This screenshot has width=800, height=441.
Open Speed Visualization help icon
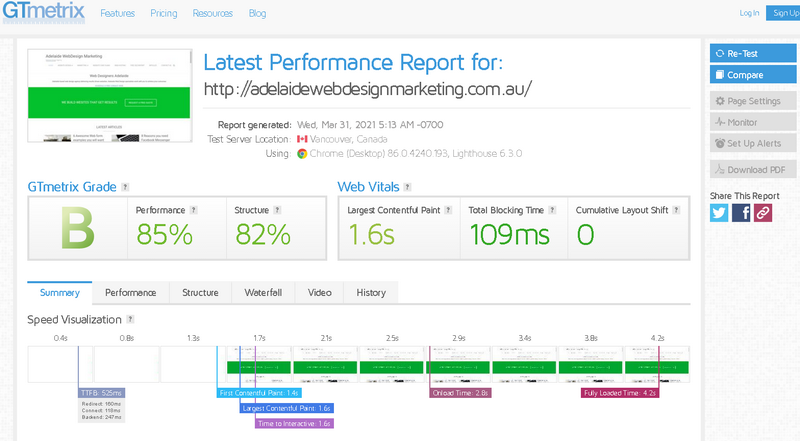coord(130,319)
